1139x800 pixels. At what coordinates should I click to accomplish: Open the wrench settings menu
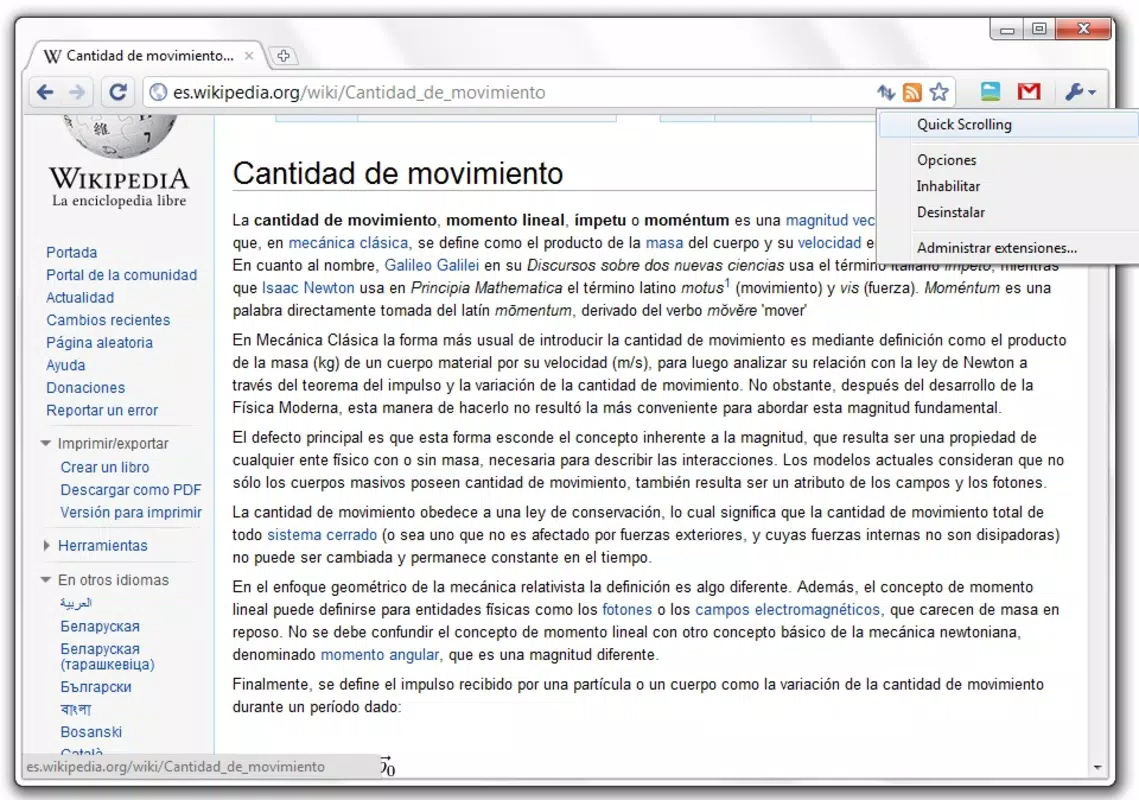click(1080, 92)
